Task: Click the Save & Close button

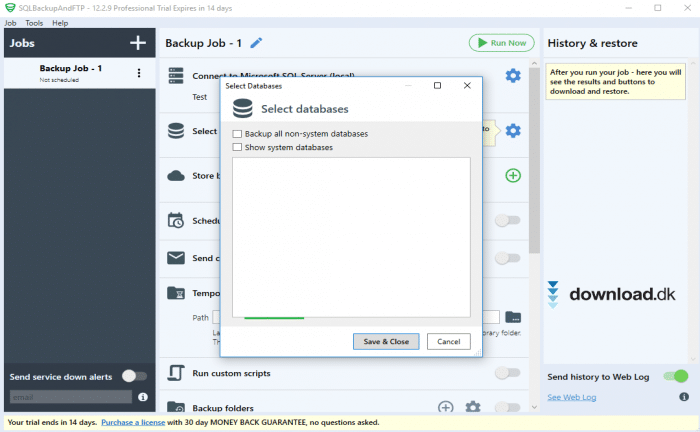Action: 386,341
